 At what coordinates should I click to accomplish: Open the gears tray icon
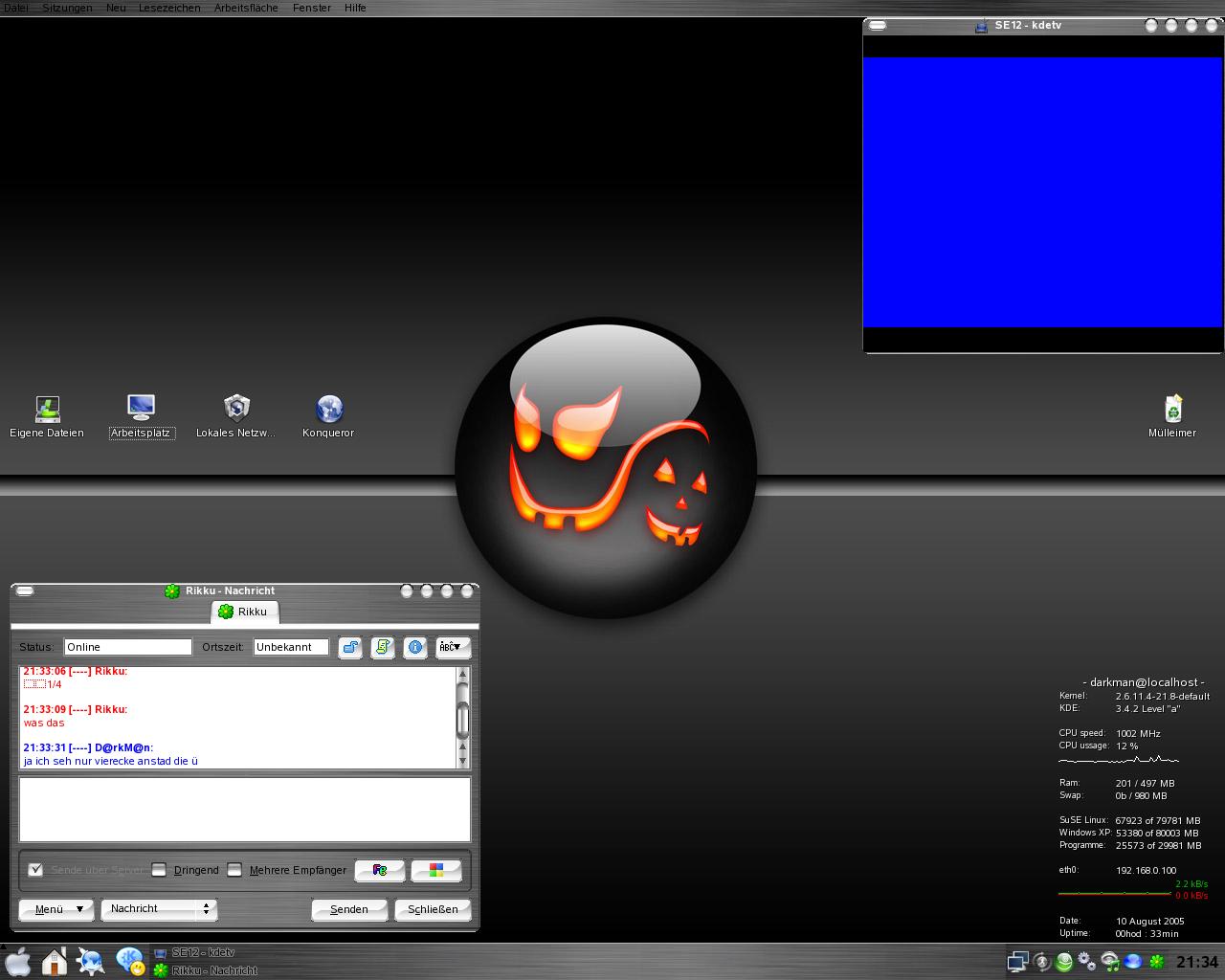point(1086,962)
